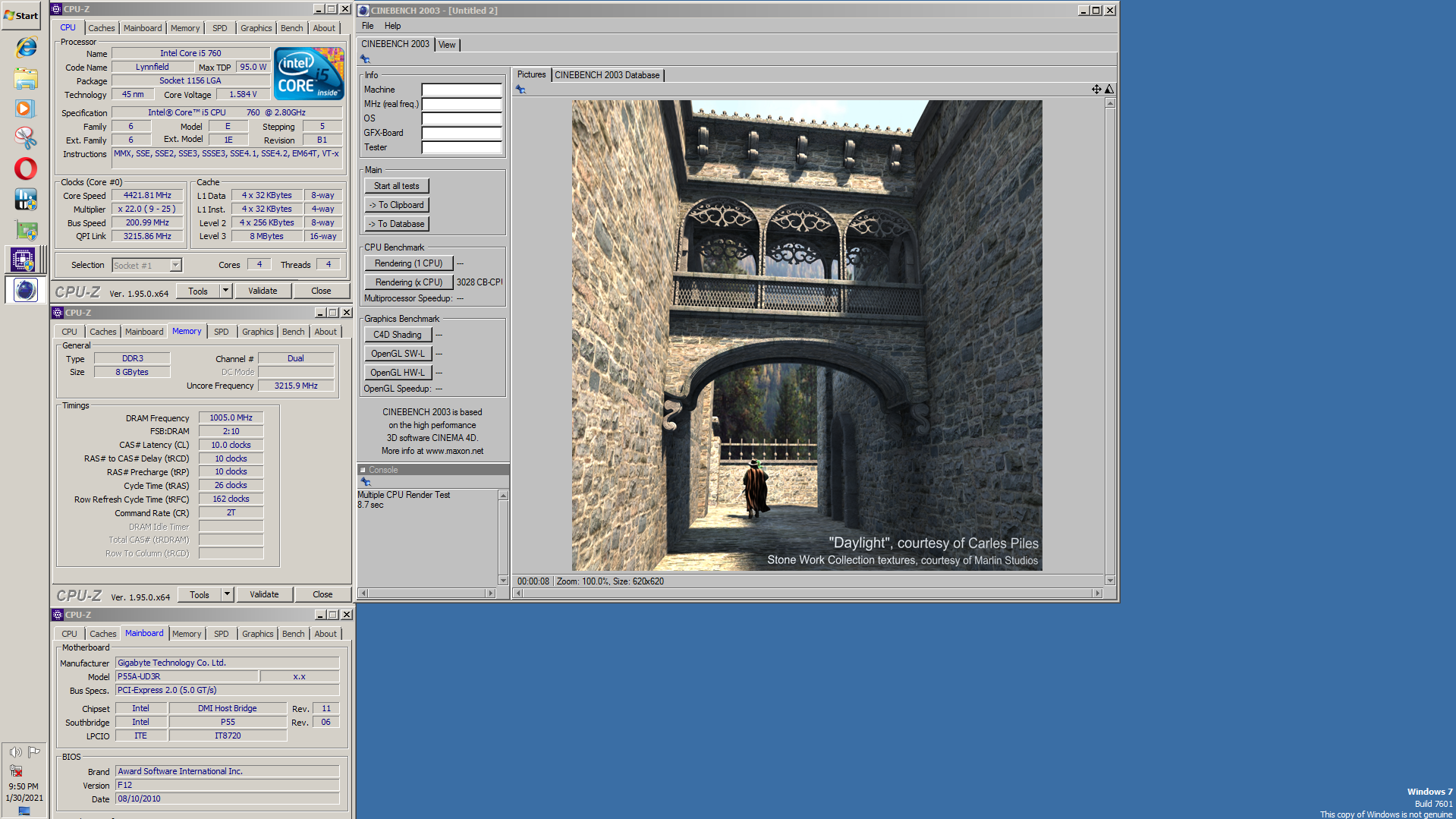This screenshot has height=819, width=1456.
Task: Click the pin icon in Console panel
Action: point(365,482)
